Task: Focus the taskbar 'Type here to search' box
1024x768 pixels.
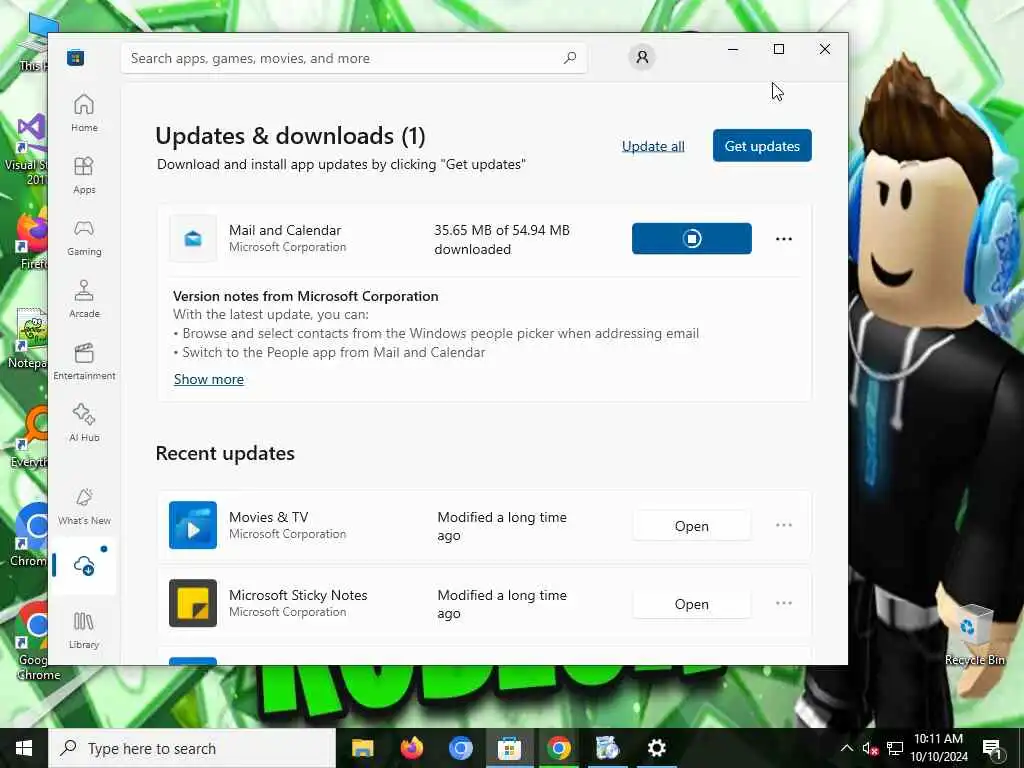Action: 192,748
